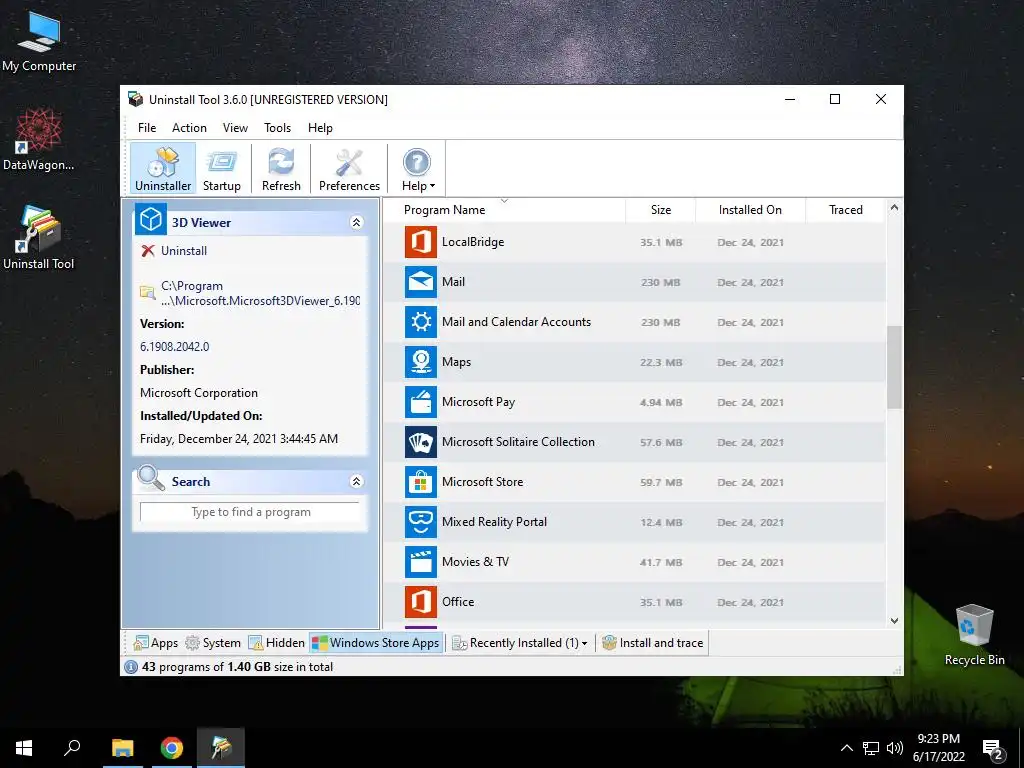This screenshot has height=768, width=1024.
Task: Click the network tray icon
Action: 871,748
